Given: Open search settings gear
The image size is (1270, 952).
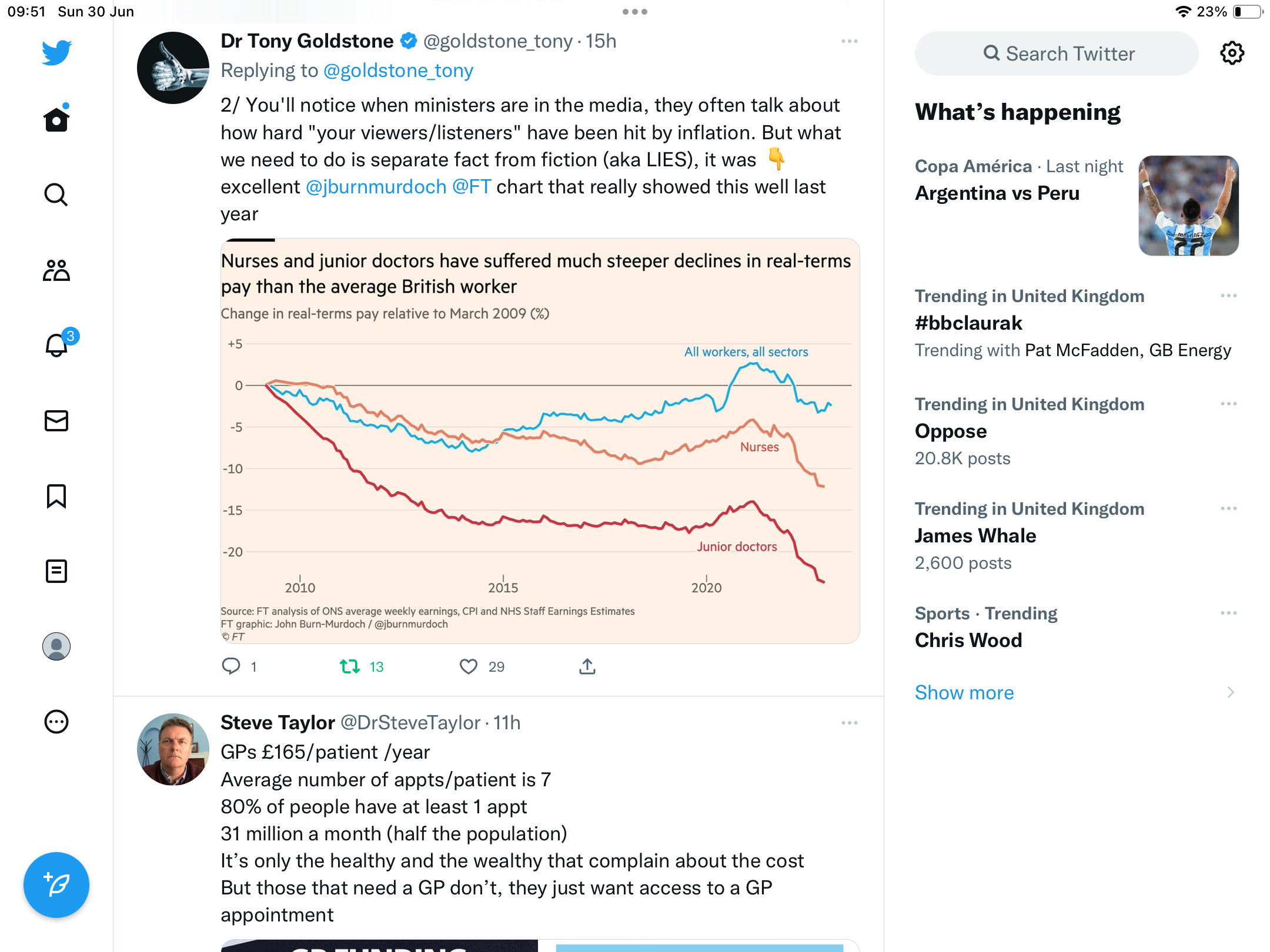Looking at the screenshot, I should [1232, 53].
